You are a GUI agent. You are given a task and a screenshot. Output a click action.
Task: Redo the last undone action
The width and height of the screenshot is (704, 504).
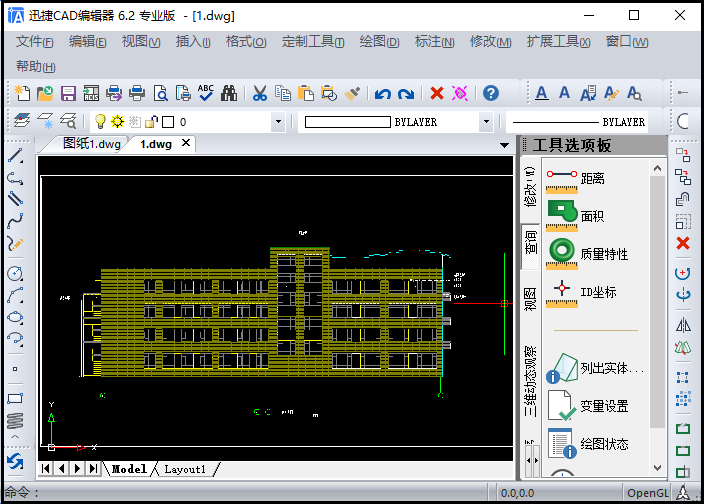coord(406,94)
